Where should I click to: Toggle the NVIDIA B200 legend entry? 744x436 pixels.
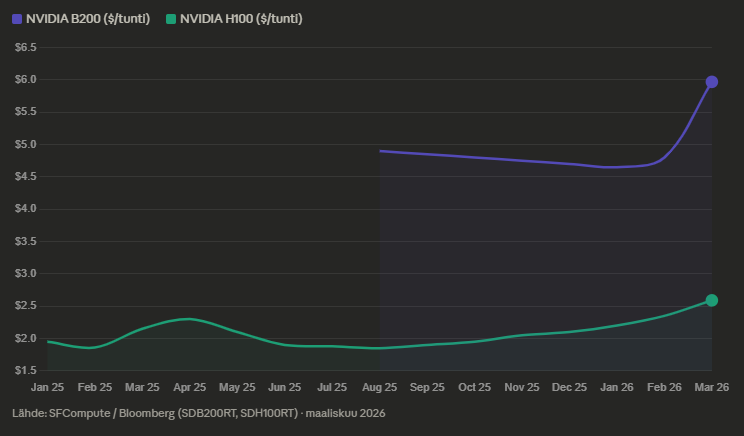[81, 19]
